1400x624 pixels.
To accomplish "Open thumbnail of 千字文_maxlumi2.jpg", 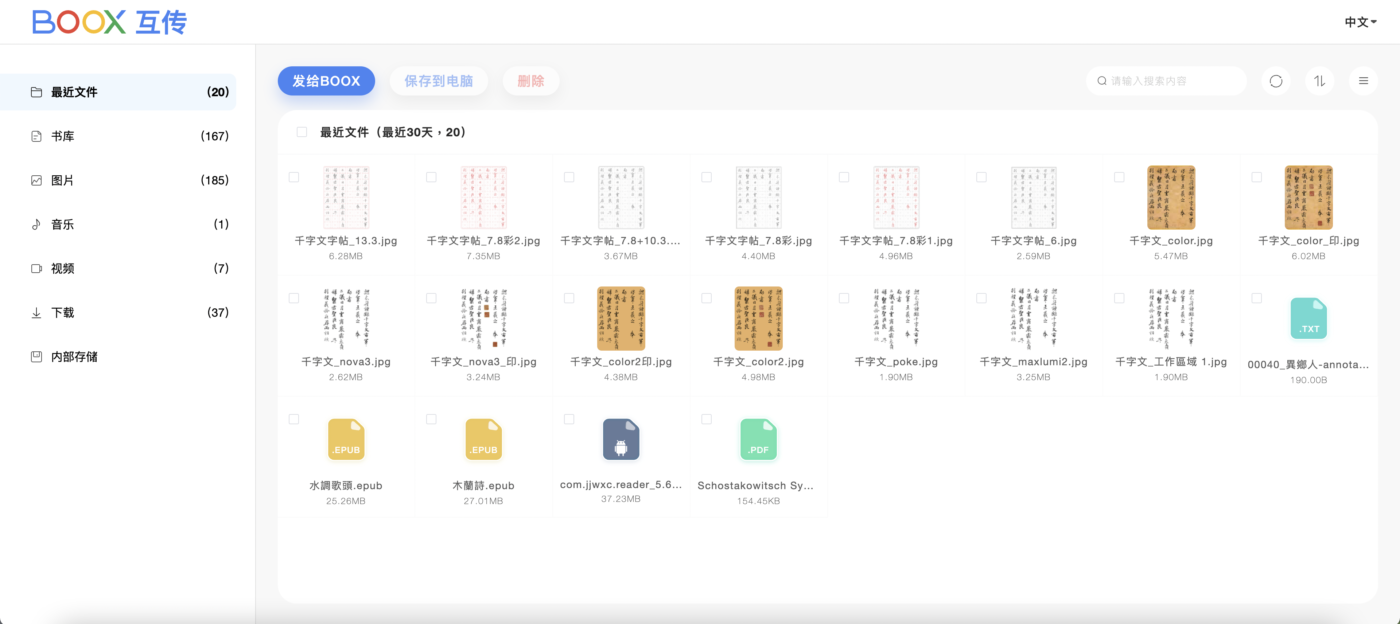I will [x=1033, y=318].
